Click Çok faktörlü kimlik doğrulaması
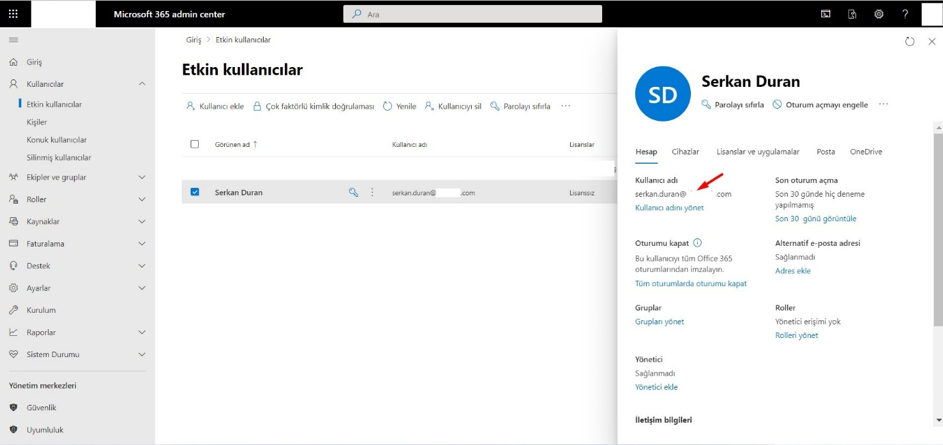The width and height of the screenshot is (943, 445). (x=313, y=106)
